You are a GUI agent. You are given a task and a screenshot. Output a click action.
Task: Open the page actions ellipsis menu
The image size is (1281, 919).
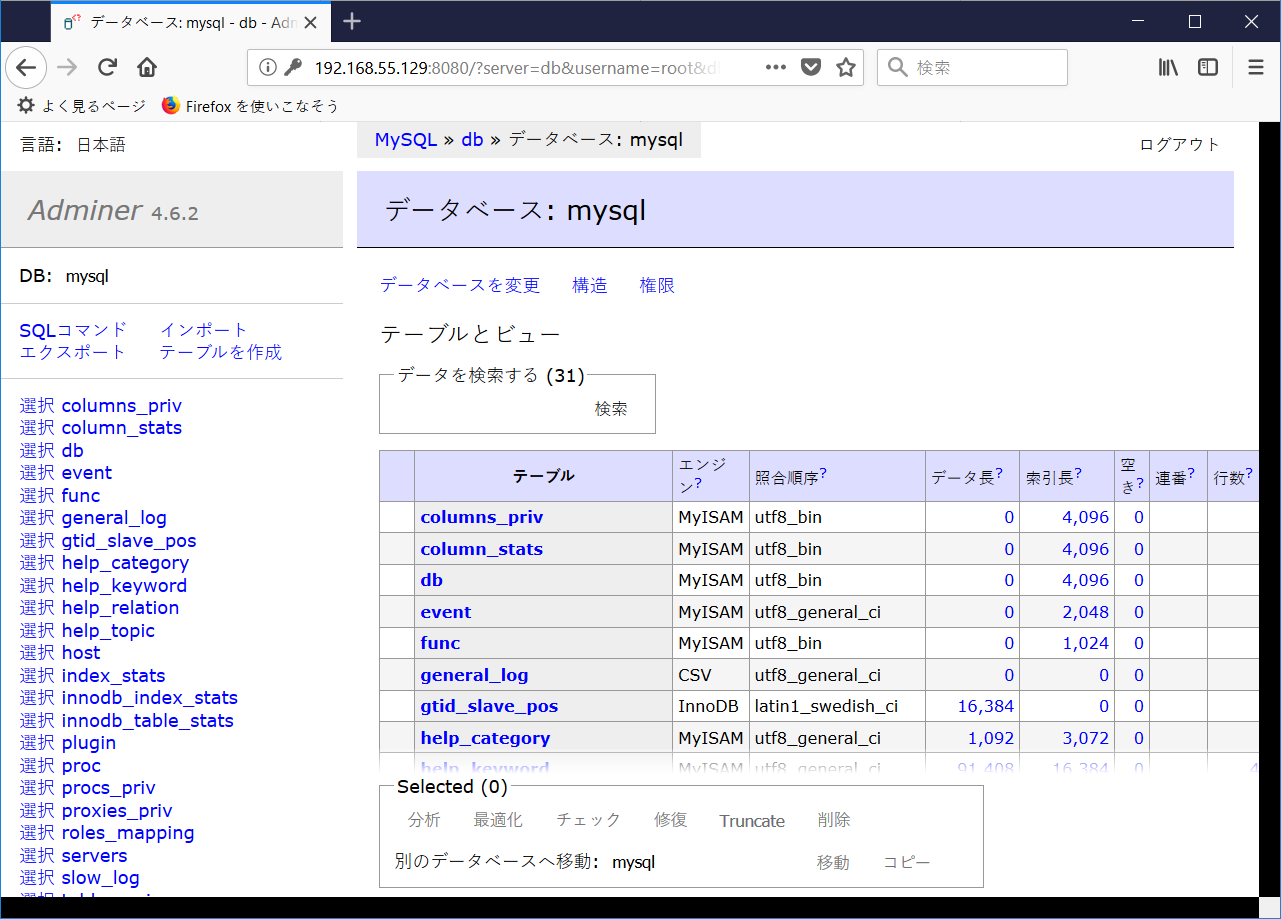(776, 67)
